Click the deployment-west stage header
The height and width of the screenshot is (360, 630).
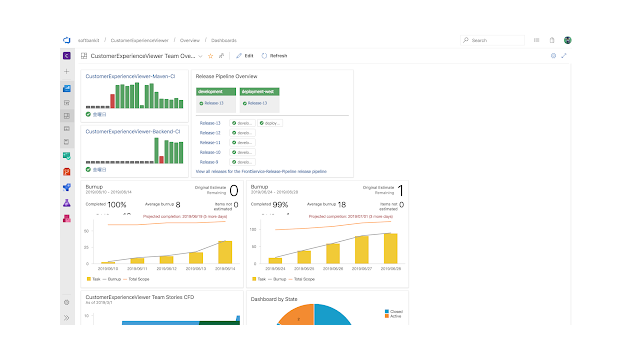(x=260, y=92)
